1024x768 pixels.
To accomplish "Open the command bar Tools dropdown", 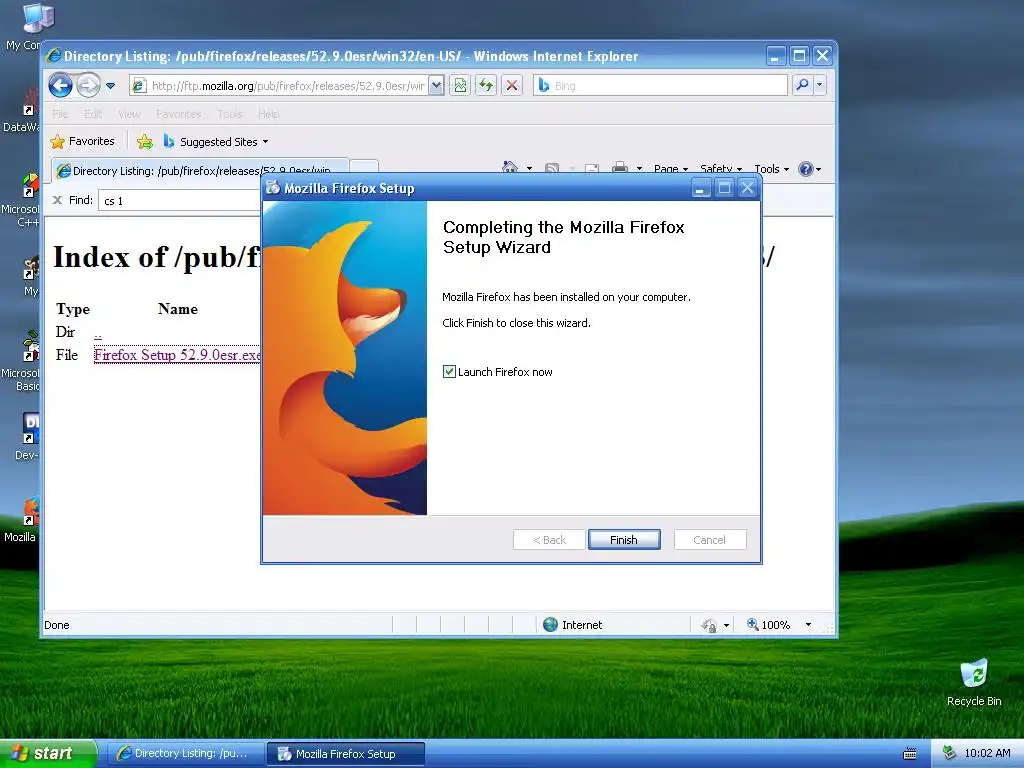I will (x=772, y=169).
